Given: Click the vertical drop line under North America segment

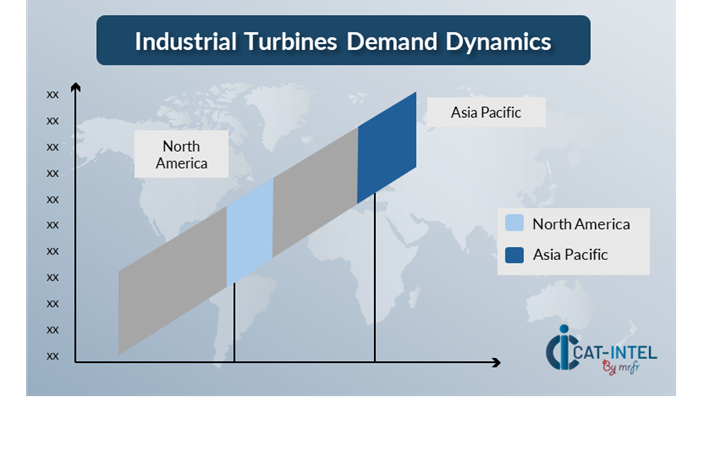Looking at the screenshot, I should [x=234, y=324].
